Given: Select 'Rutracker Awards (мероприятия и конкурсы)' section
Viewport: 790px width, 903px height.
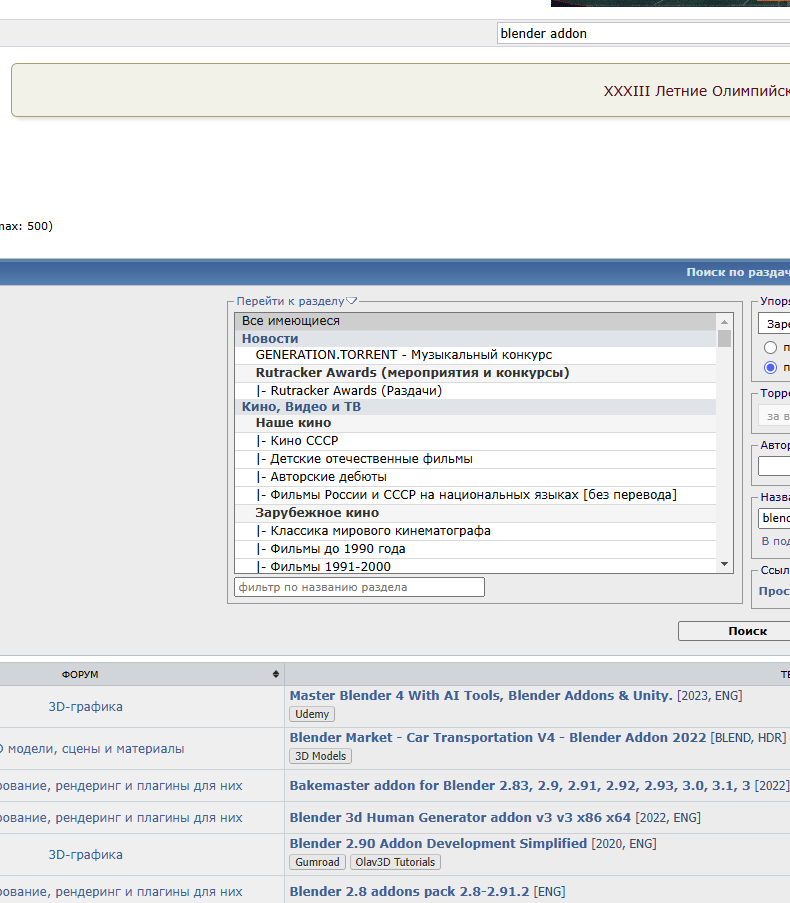Looking at the screenshot, I should (x=475, y=373).
